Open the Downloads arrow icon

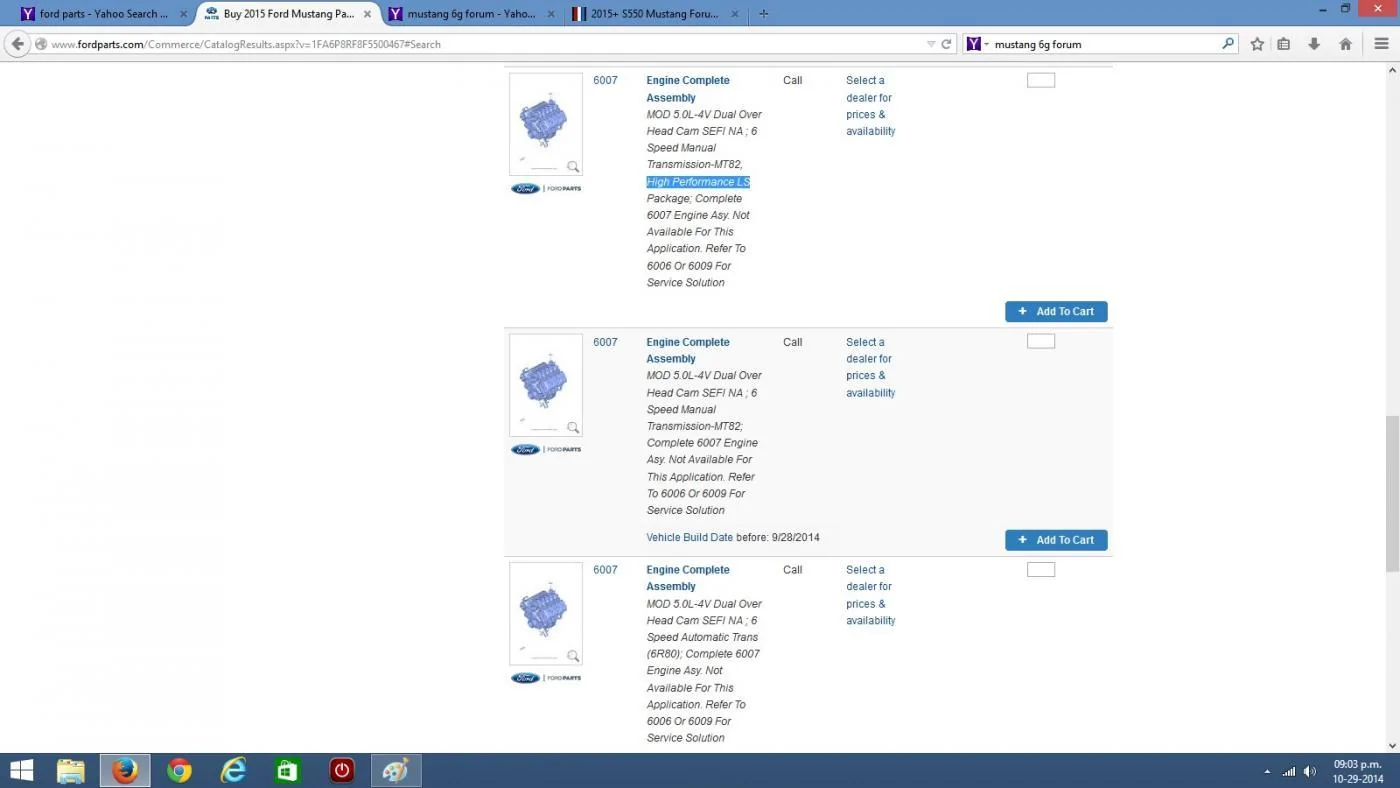(x=1314, y=44)
